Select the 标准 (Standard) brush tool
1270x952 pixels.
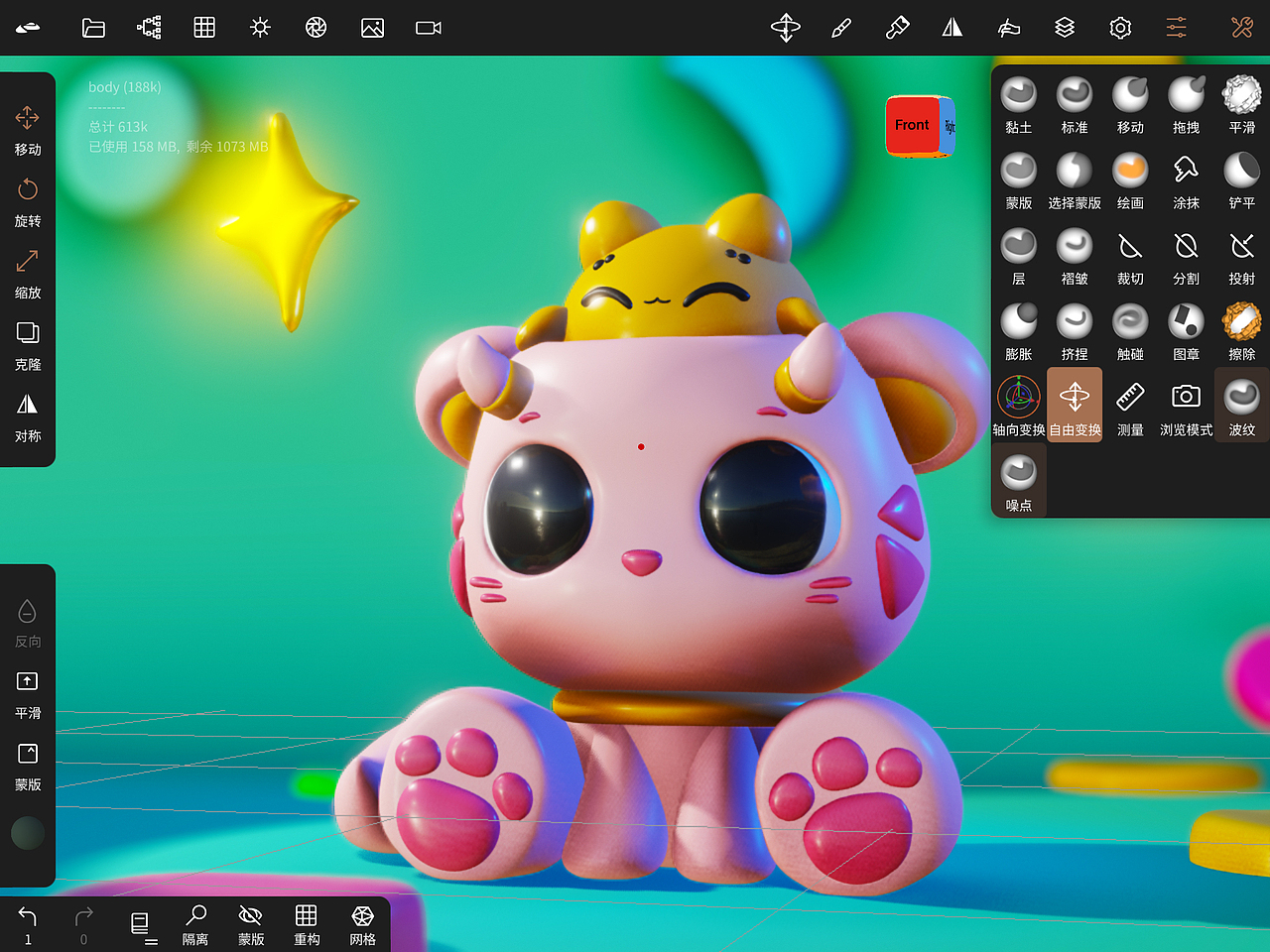(1075, 104)
